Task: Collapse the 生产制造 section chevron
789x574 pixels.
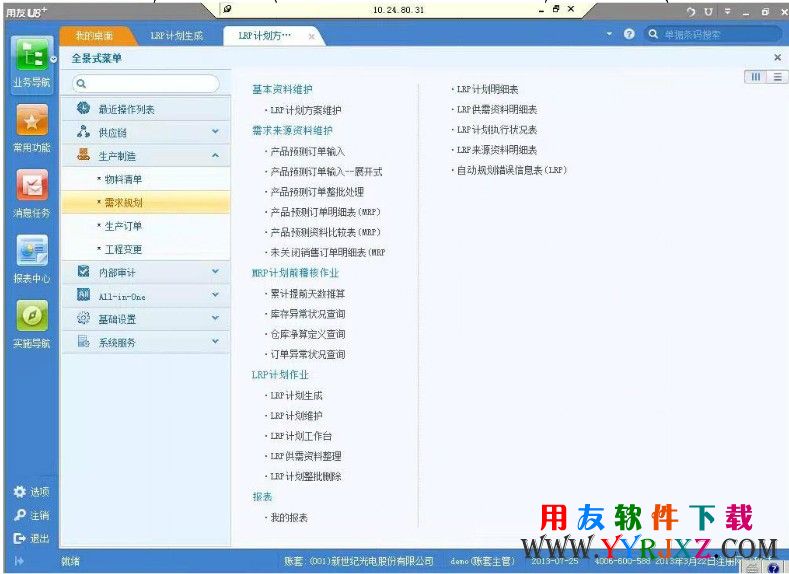Action: coord(215,155)
